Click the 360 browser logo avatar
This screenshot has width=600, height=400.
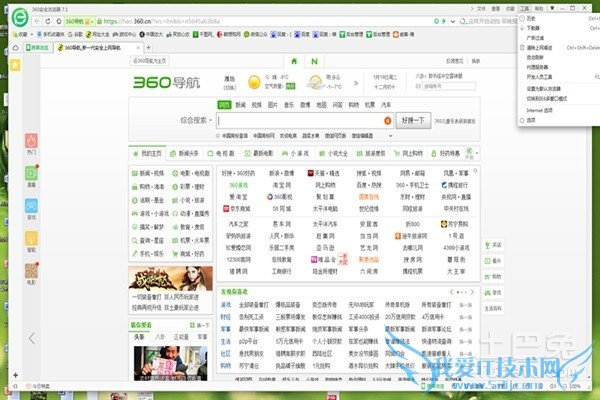[x=20, y=17]
